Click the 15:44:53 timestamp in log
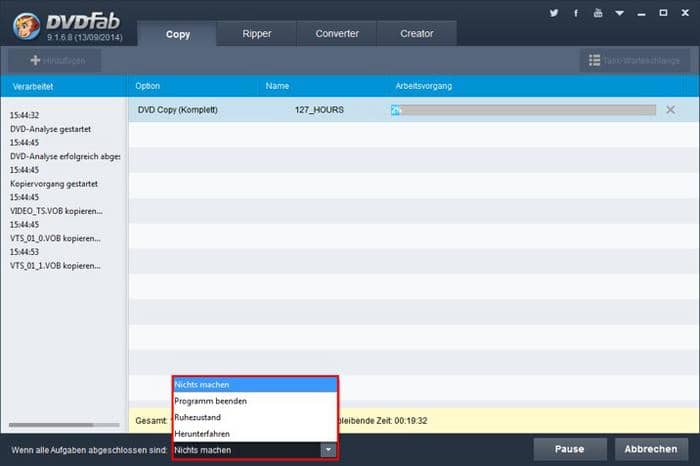700x466 pixels. [x=25, y=252]
